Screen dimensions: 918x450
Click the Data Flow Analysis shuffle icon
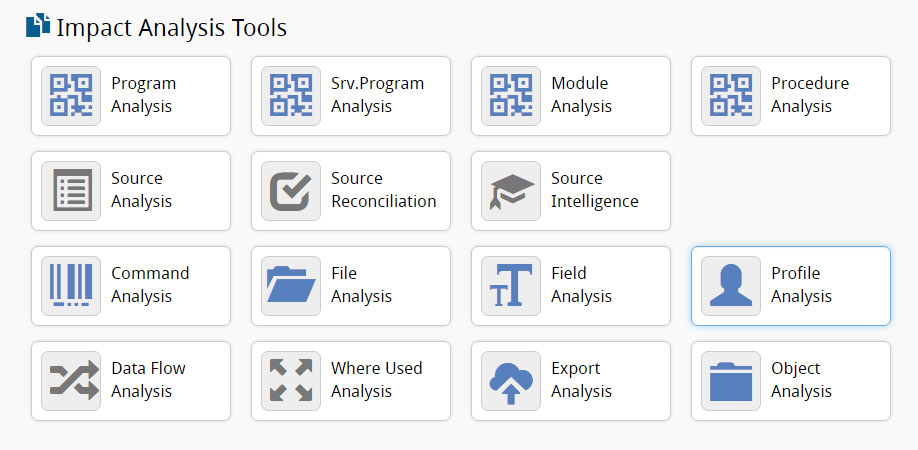click(x=71, y=381)
